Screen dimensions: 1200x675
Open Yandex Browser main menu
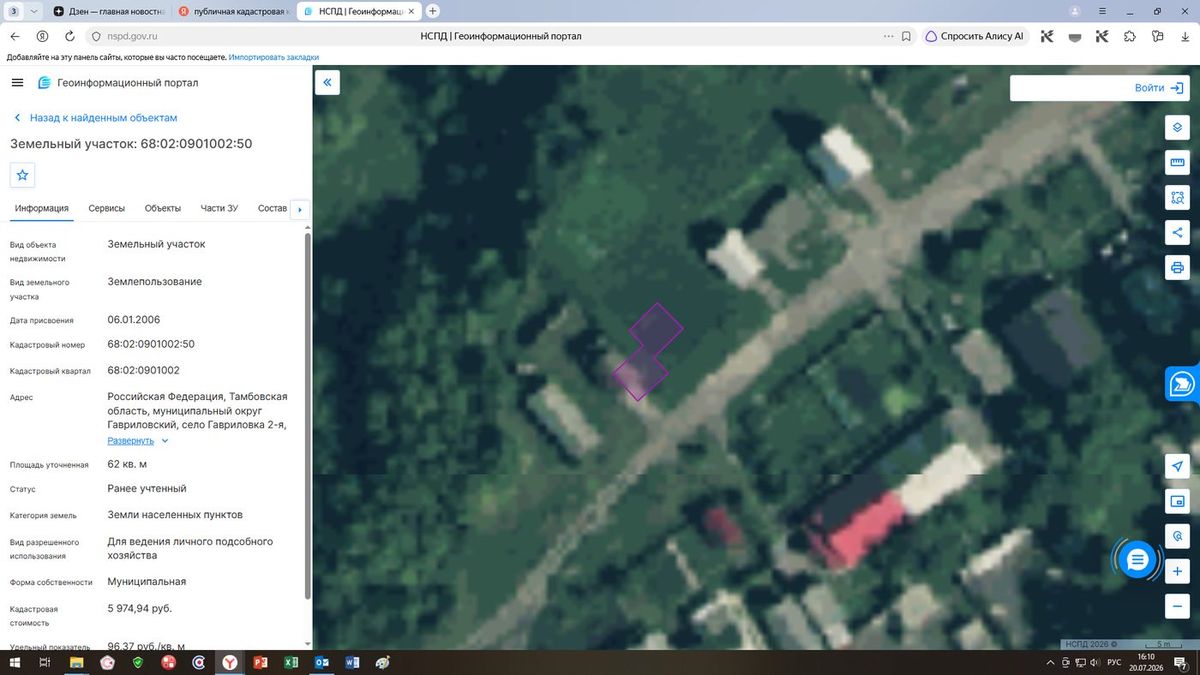coord(1101,11)
